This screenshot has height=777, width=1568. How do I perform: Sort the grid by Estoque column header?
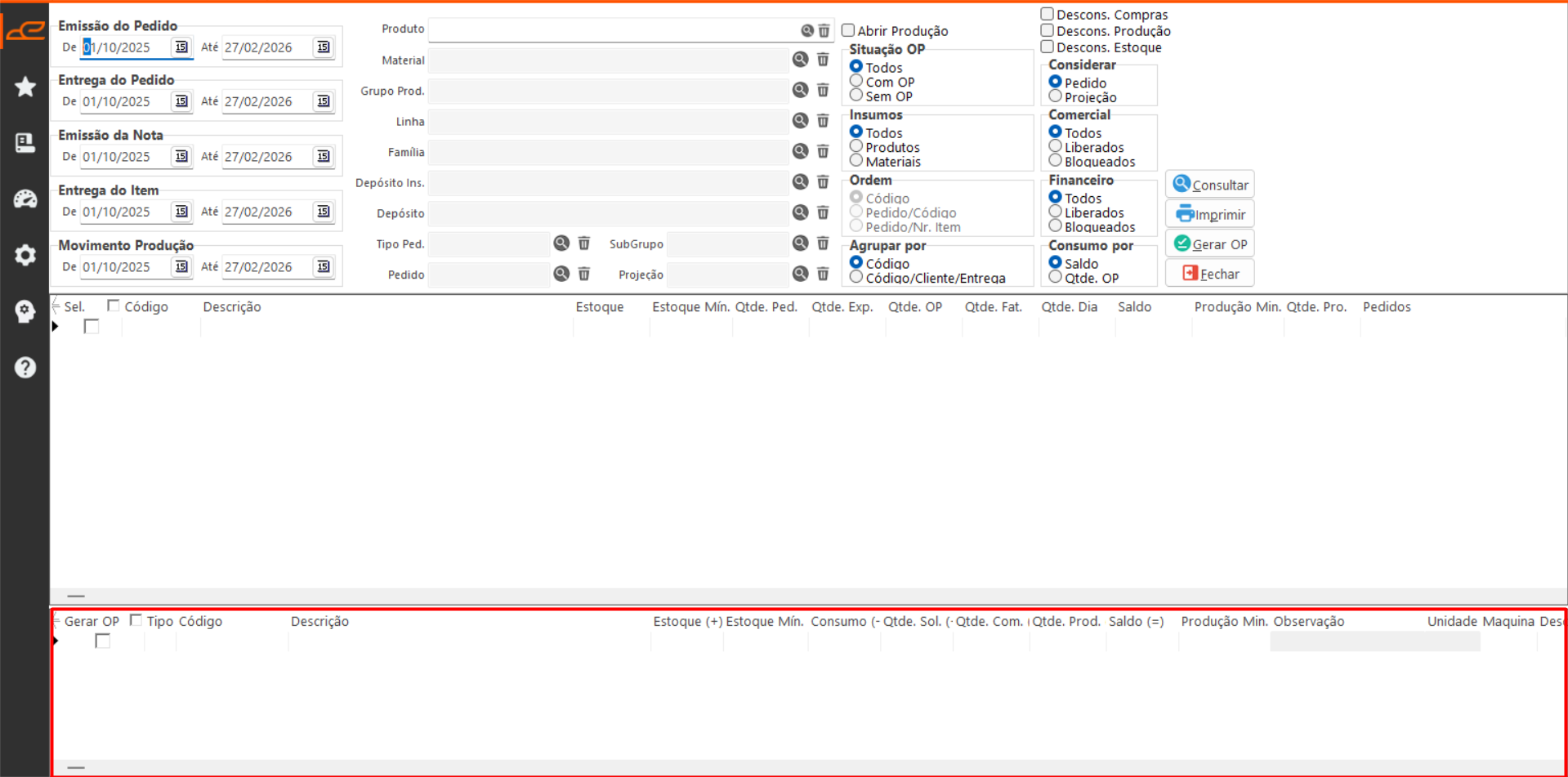point(599,307)
